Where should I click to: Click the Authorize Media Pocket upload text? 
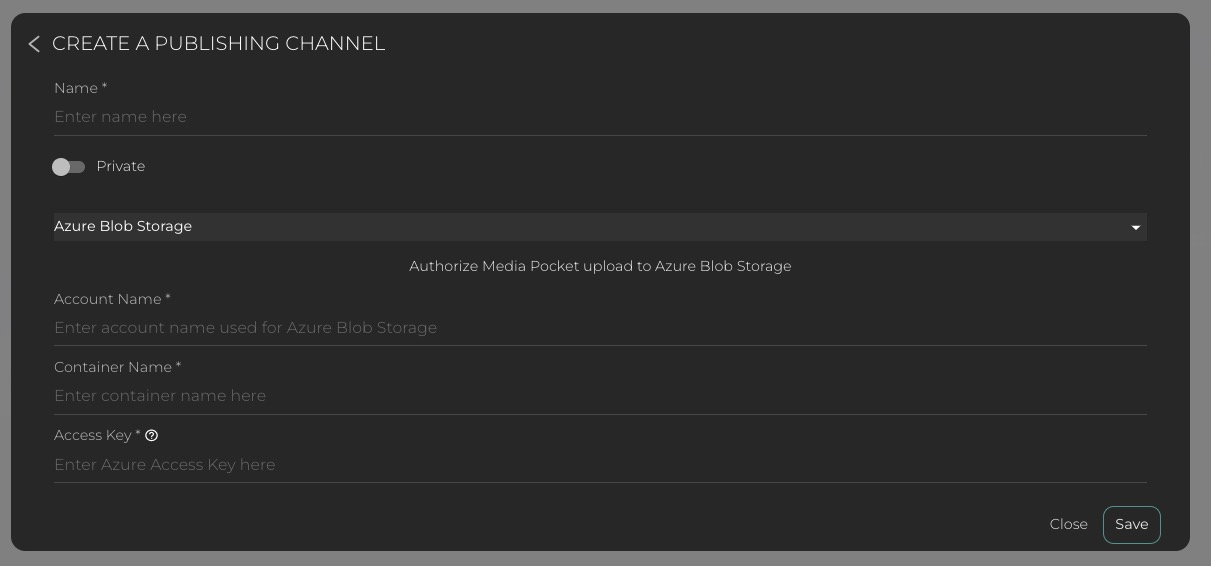(600, 267)
